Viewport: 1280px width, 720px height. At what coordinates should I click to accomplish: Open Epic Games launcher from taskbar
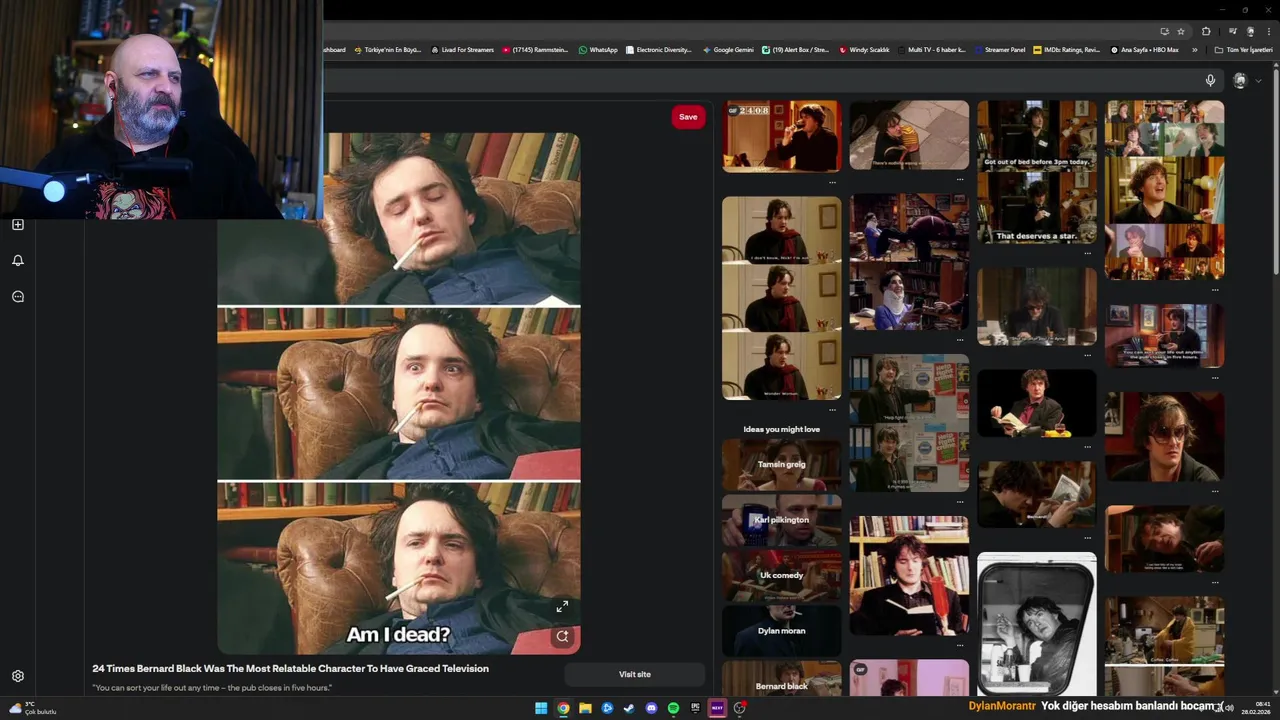coord(695,708)
